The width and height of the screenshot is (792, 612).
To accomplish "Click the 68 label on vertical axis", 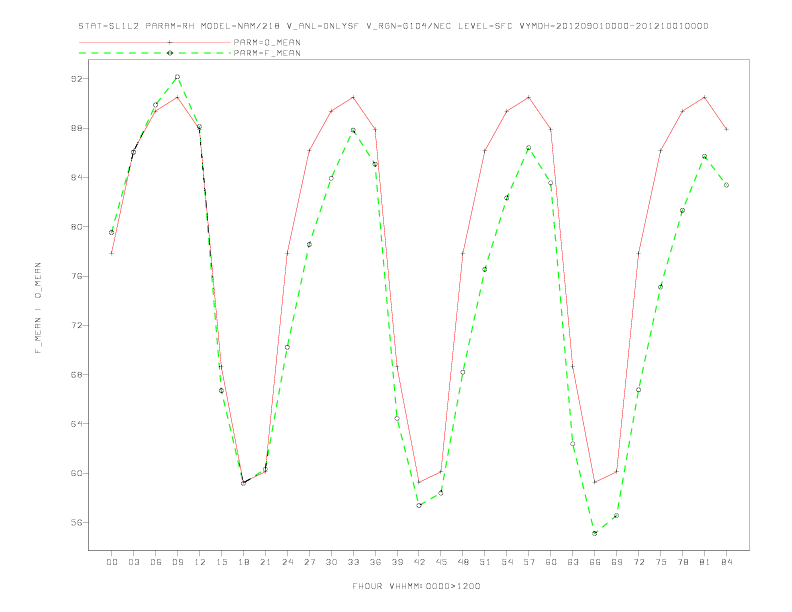I will [76, 375].
